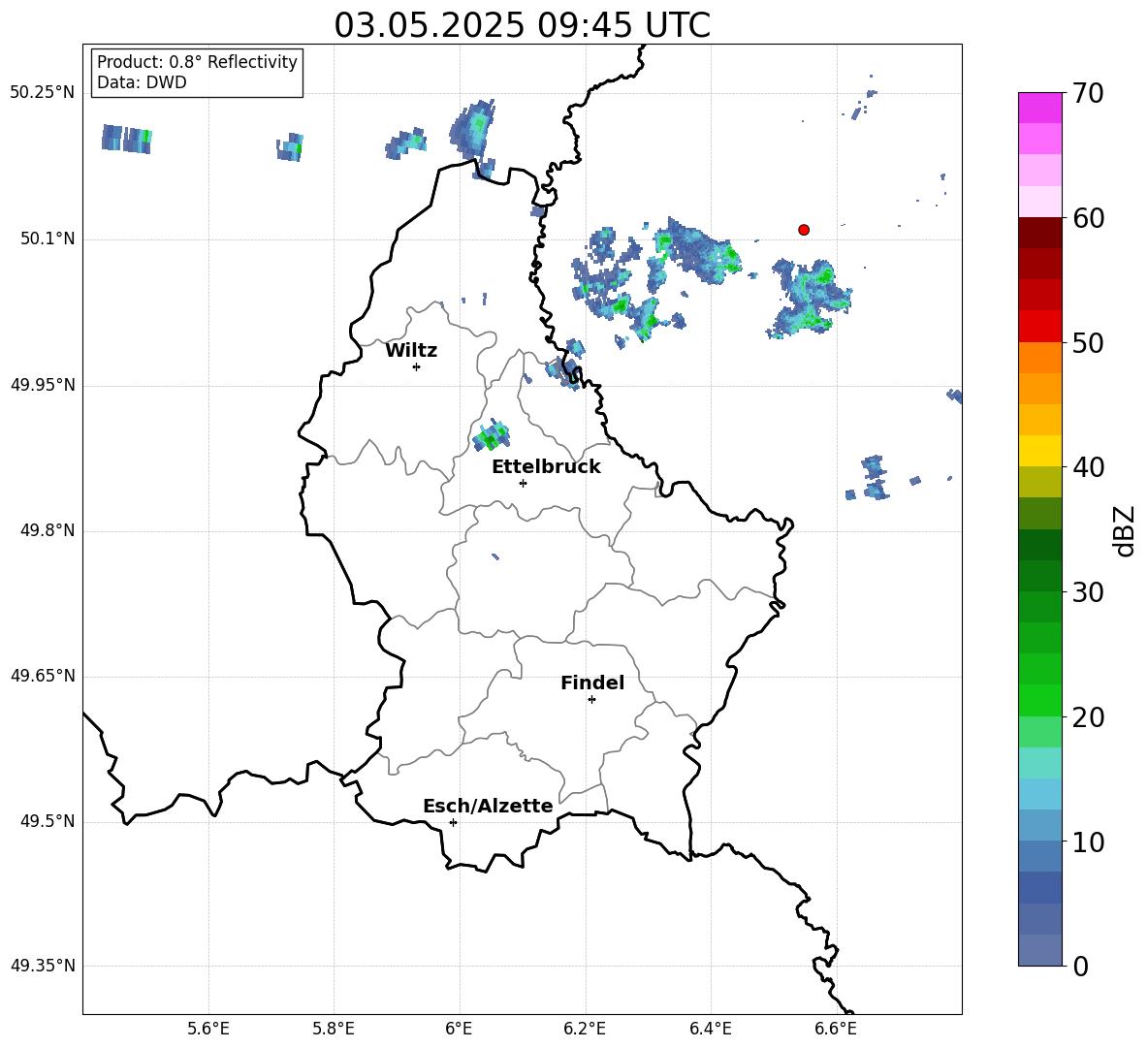
Task: Click the colorbar tick label 40
Action: [1089, 467]
